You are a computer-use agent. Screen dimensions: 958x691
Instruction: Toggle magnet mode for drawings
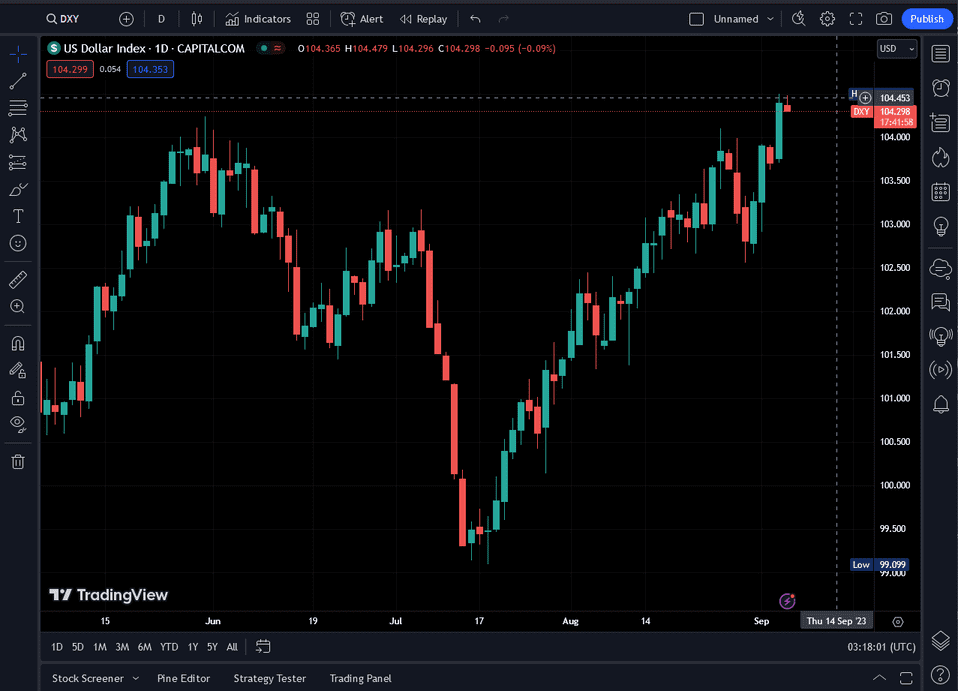coord(18,343)
